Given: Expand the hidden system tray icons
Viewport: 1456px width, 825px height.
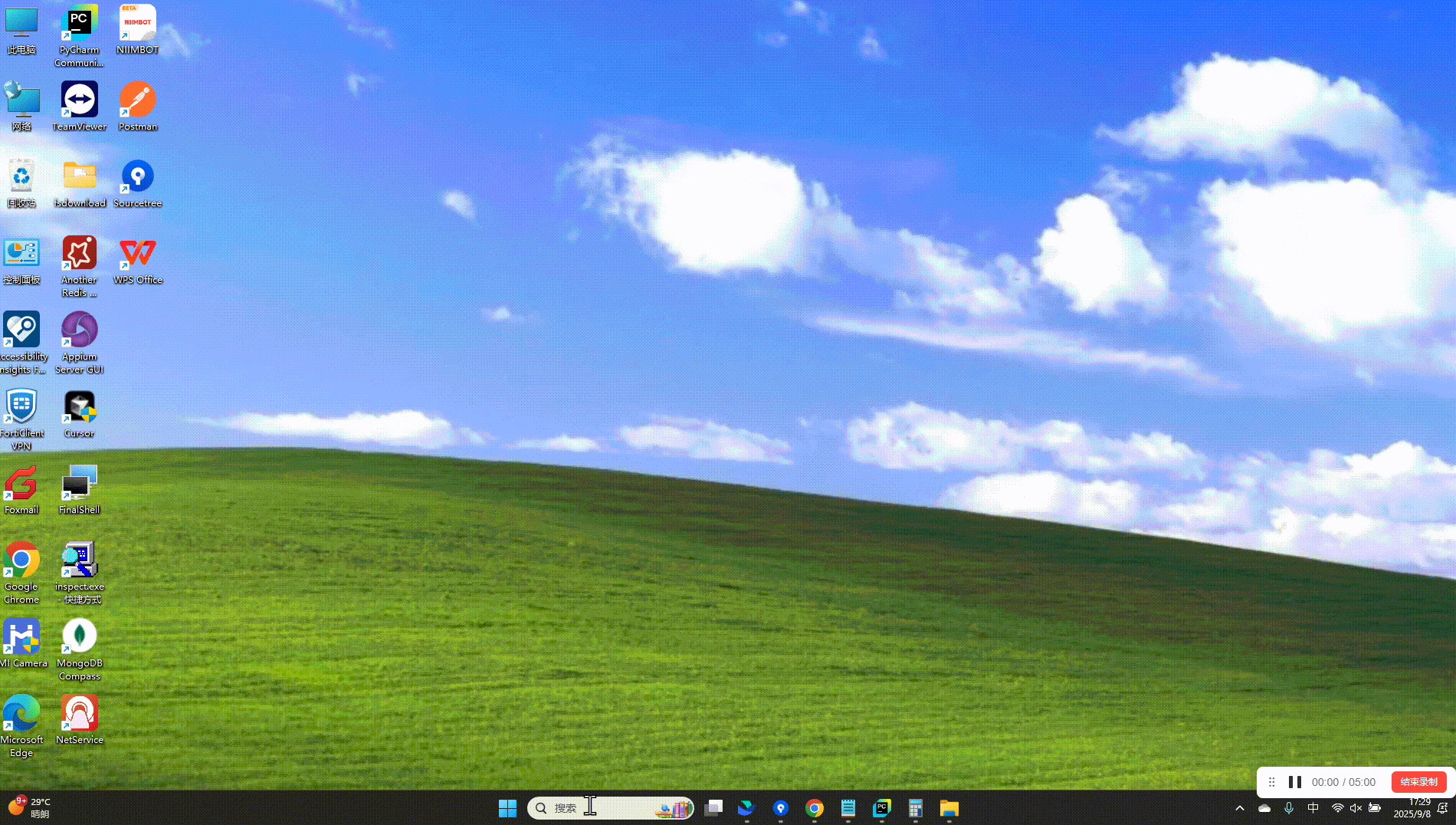Looking at the screenshot, I should (x=1240, y=808).
